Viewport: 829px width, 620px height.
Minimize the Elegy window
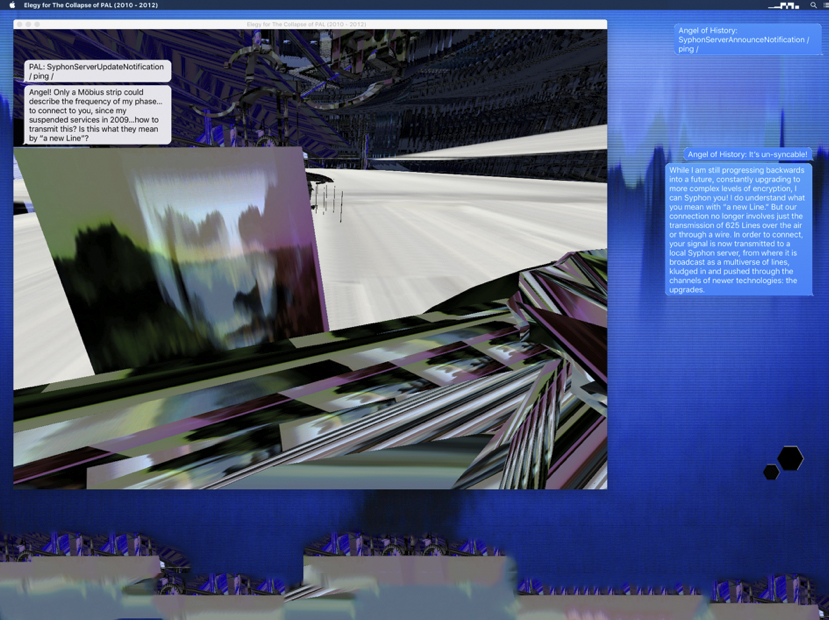click(x=29, y=24)
